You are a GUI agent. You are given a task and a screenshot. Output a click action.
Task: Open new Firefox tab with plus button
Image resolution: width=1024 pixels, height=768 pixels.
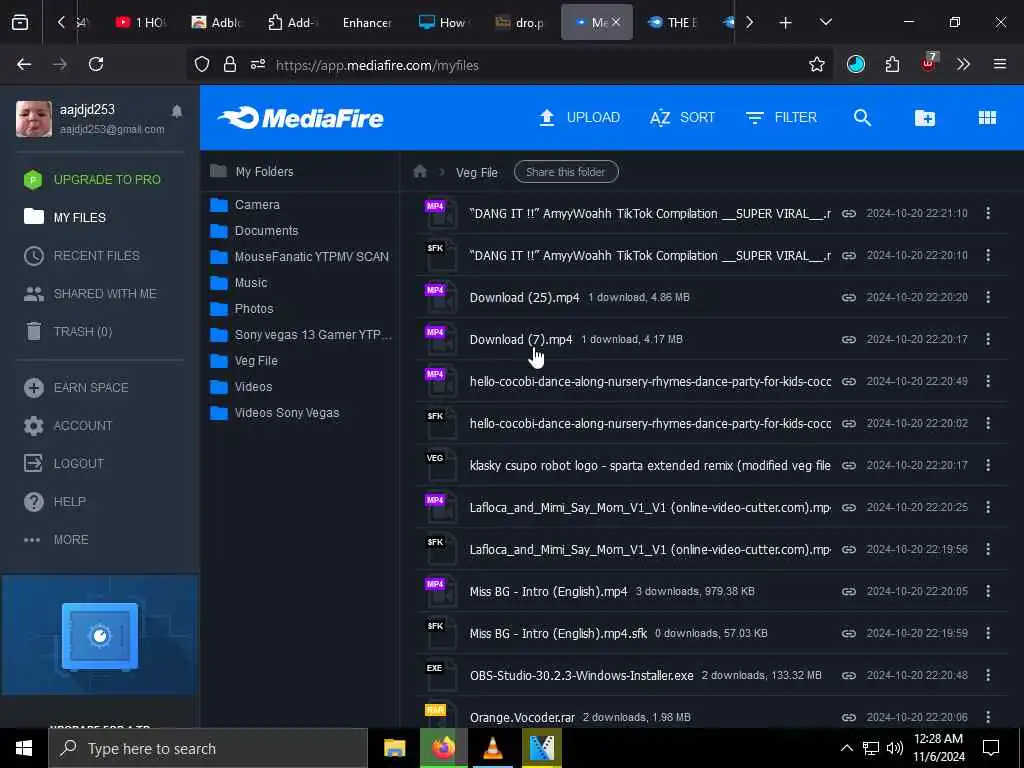[x=785, y=23]
